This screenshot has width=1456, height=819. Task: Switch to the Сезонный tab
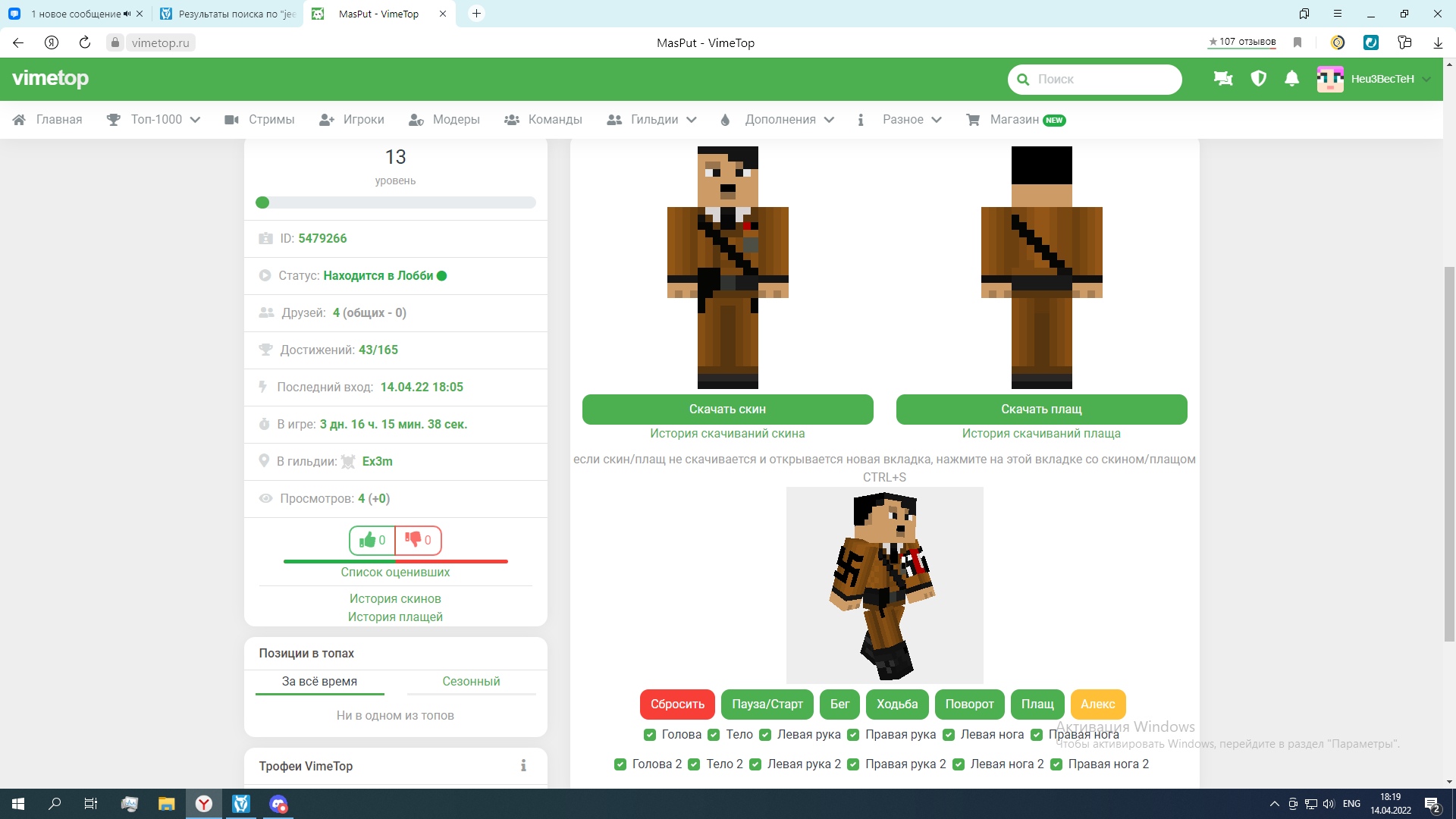[x=471, y=681]
